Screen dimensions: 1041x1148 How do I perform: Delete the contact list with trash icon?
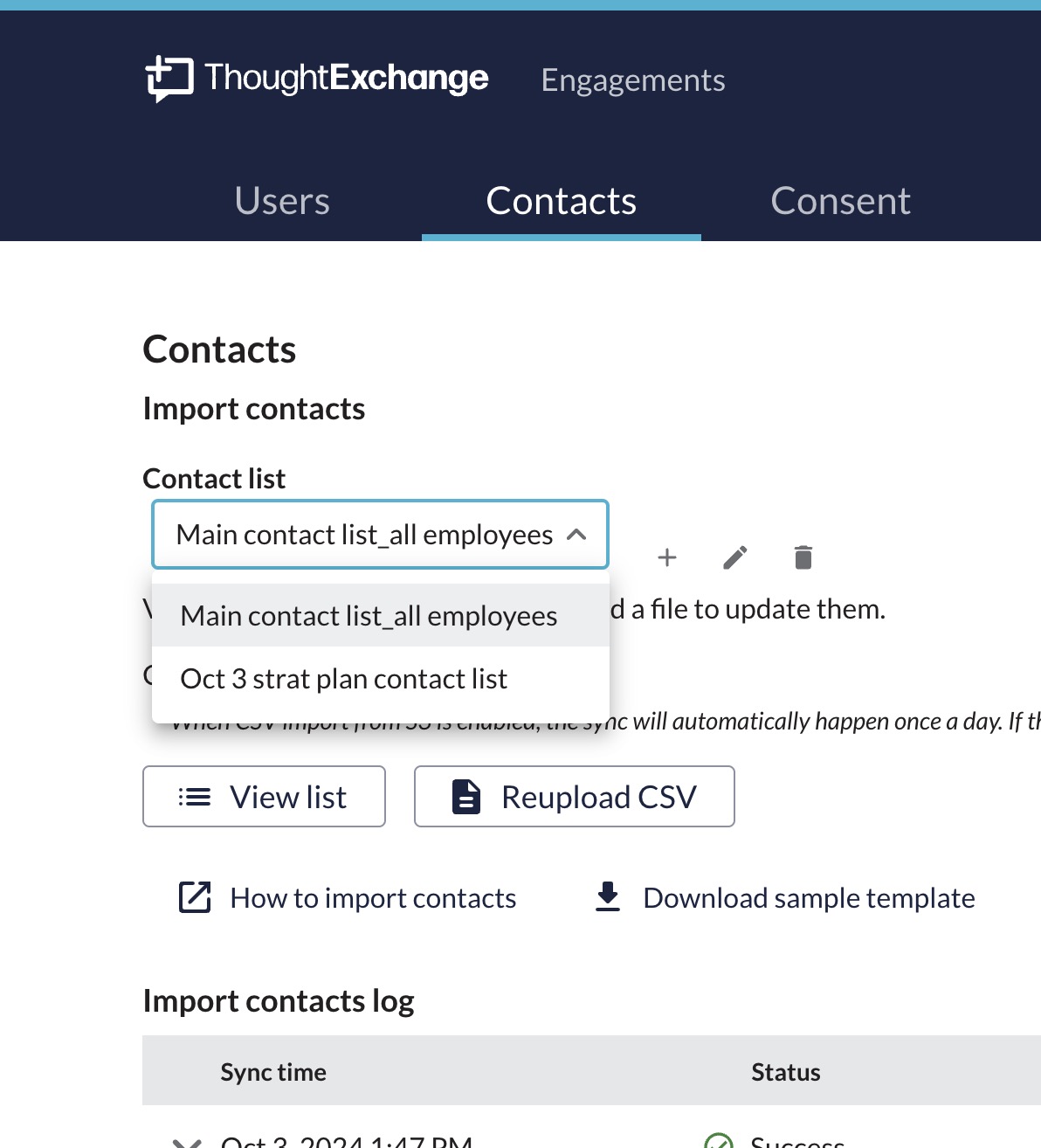click(x=803, y=557)
